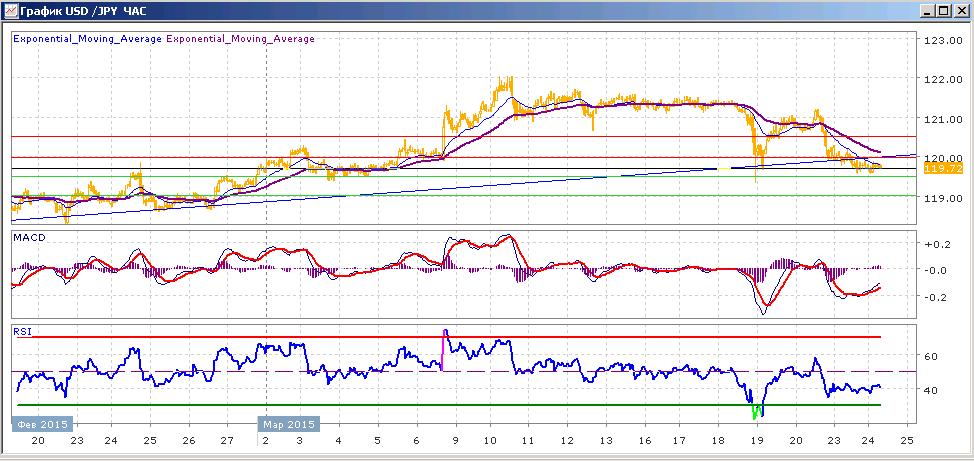Image resolution: width=974 pixels, height=461 pixels.
Task: Click date 19 on the time axis
Action: (757, 440)
